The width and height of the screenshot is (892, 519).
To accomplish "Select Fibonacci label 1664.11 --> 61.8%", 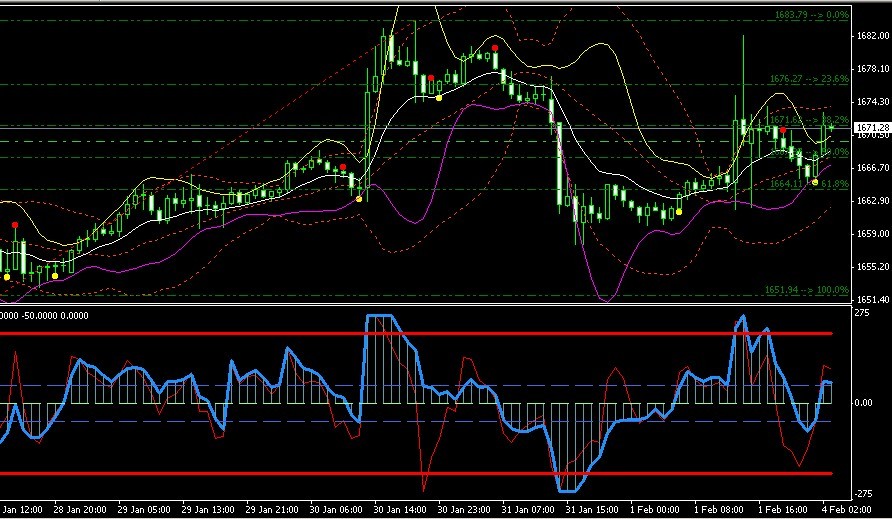I will click(809, 184).
